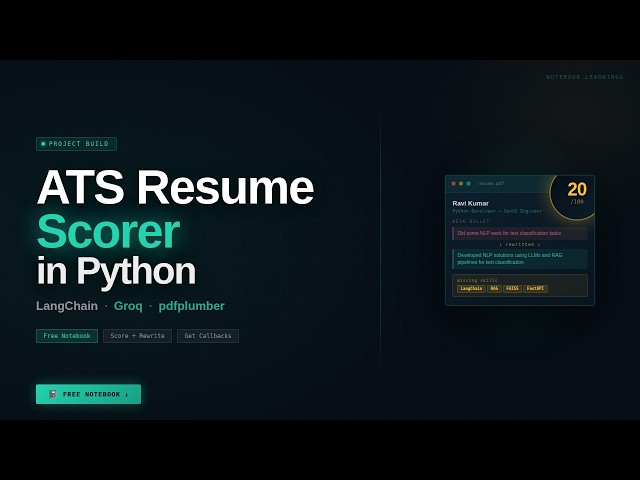Click the weak bullet 'Did some NLP work'
This screenshot has width=640, height=480.
click(520, 233)
